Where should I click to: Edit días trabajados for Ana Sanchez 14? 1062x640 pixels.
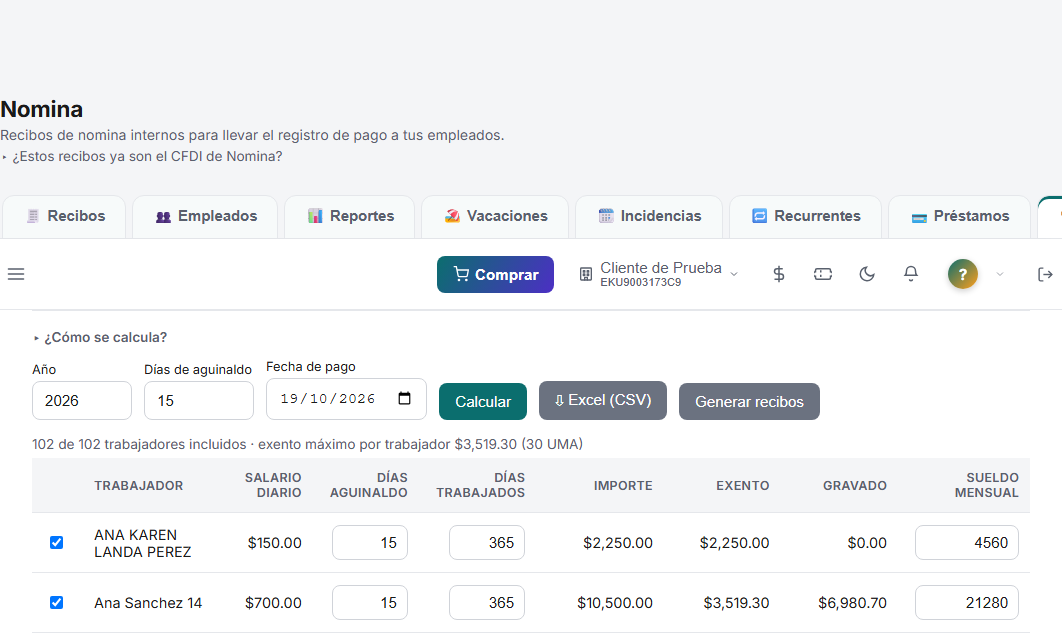(487, 602)
